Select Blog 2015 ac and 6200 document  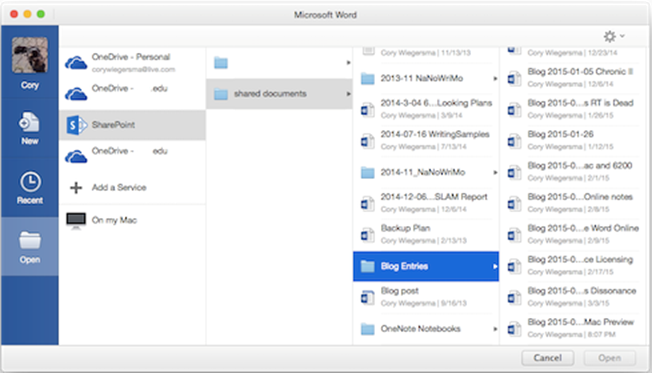tap(573, 172)
